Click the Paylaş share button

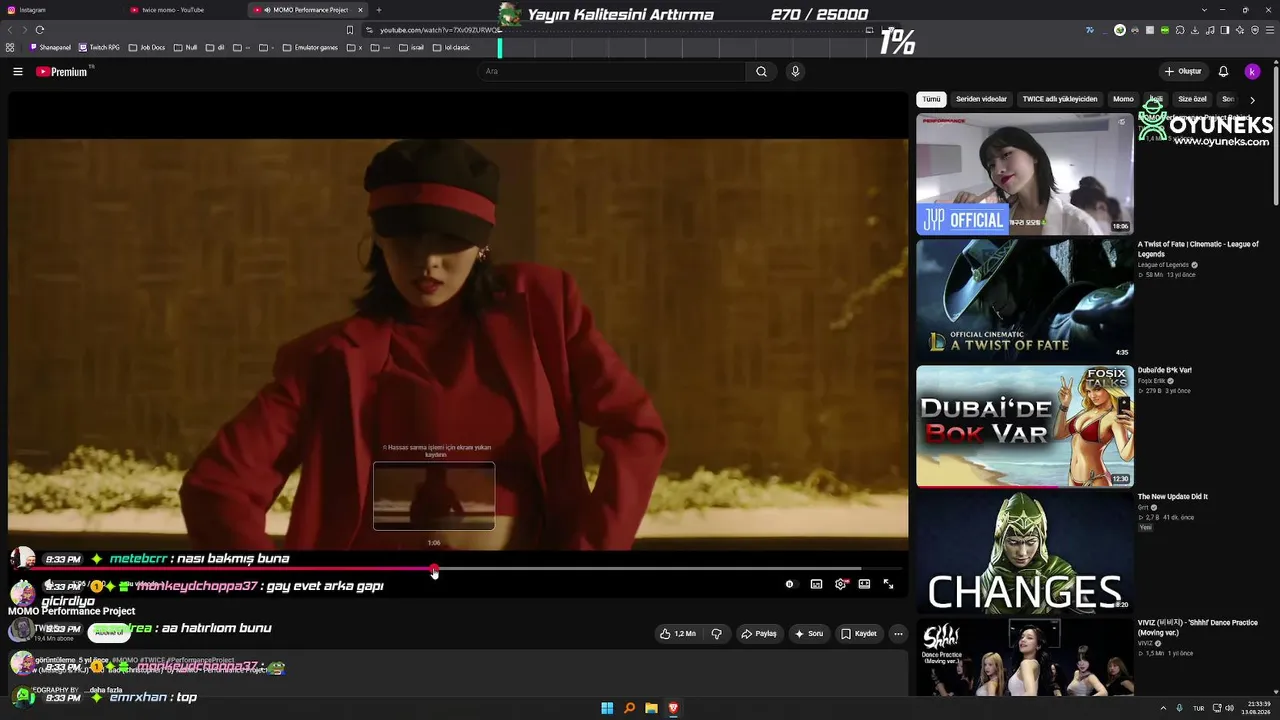click(x=759, y=633)
